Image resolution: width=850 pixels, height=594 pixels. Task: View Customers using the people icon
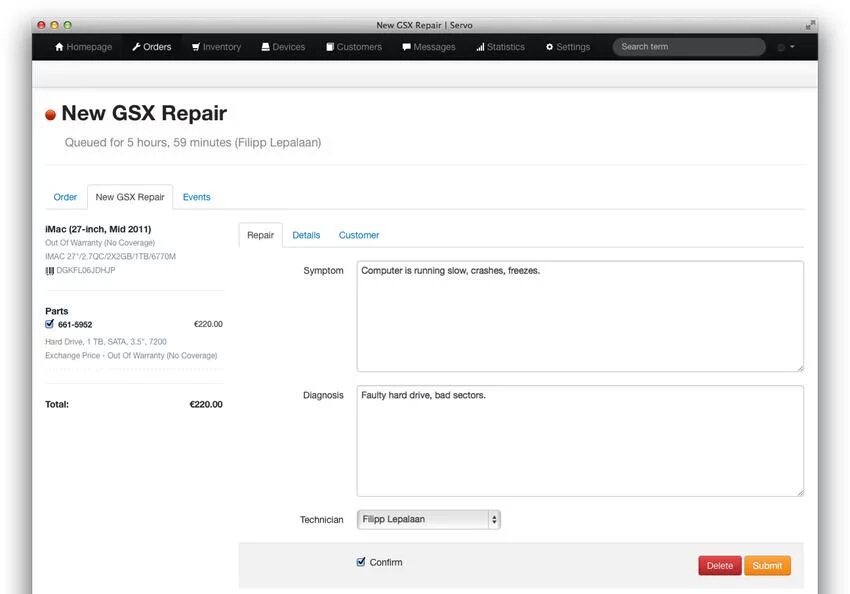[329, 46]
